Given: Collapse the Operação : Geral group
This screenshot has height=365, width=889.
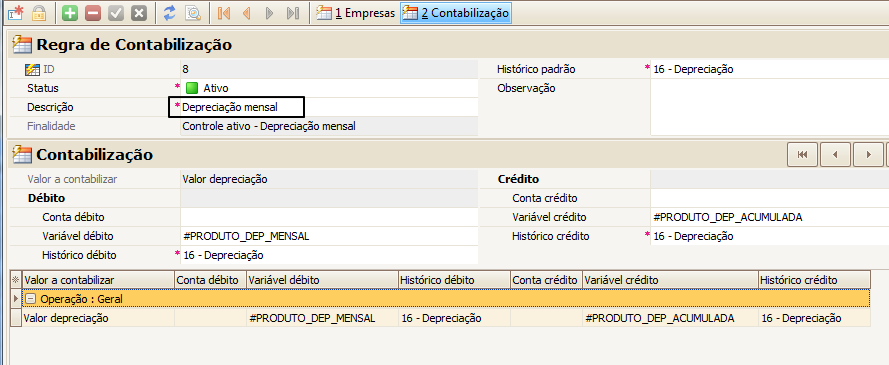Looking at the screenshot, I should point(32,299).
